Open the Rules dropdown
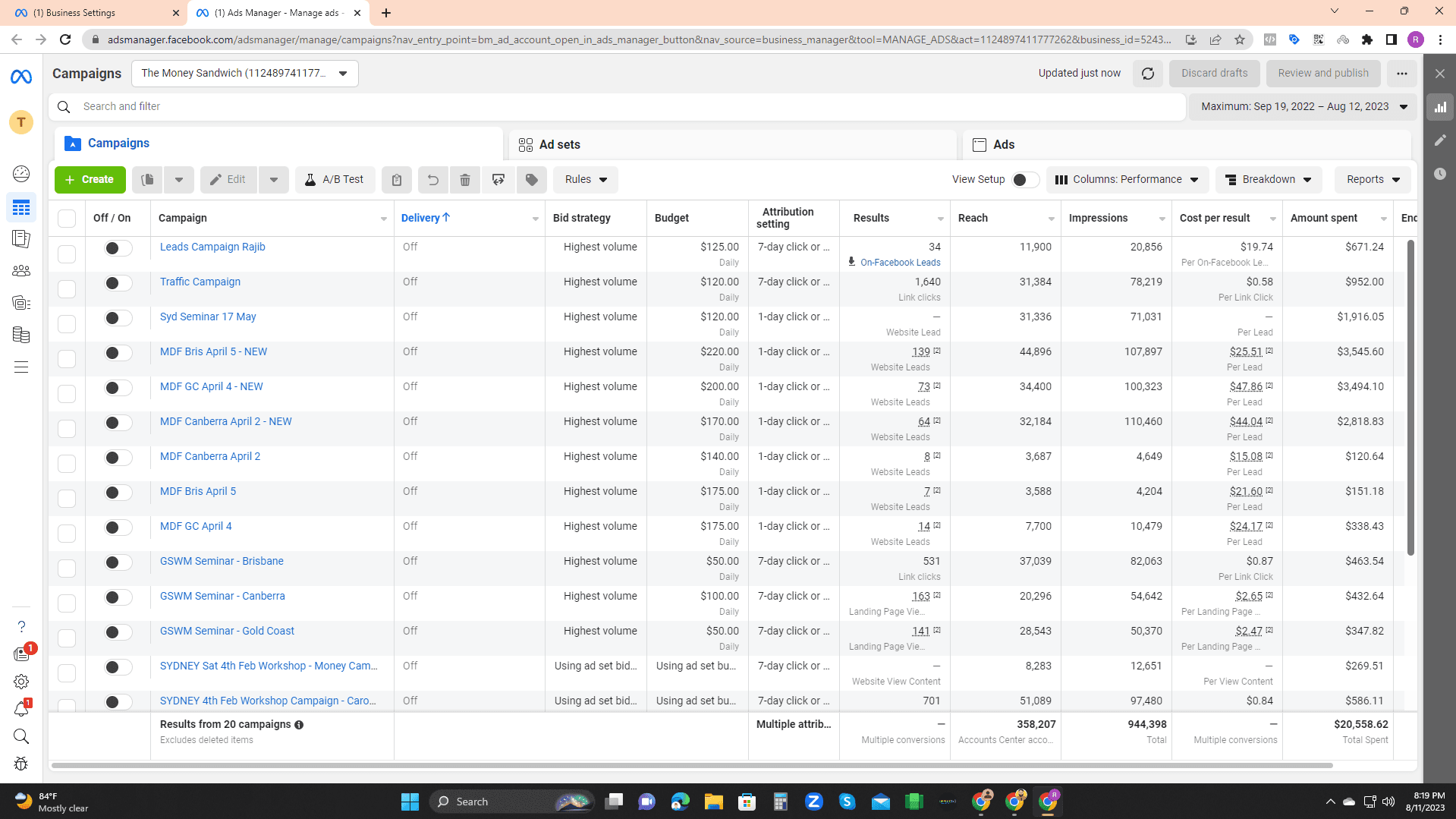This screenshot has width=1456, height=819. tap(586, 180)
